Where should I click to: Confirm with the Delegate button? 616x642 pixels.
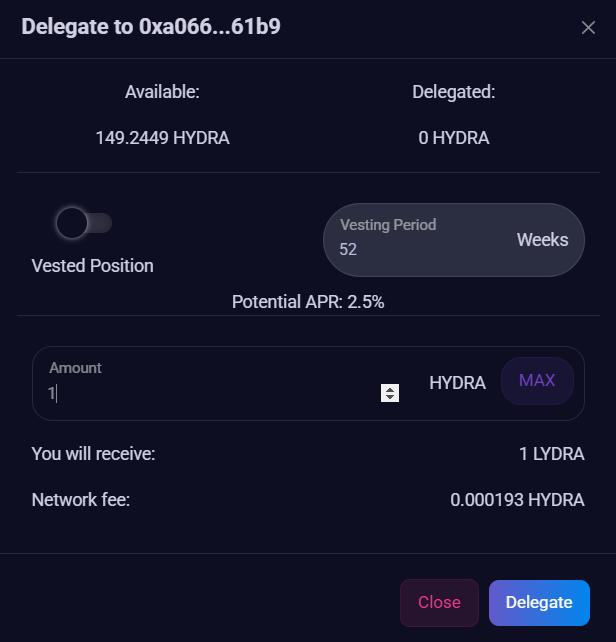pos(539,602)
